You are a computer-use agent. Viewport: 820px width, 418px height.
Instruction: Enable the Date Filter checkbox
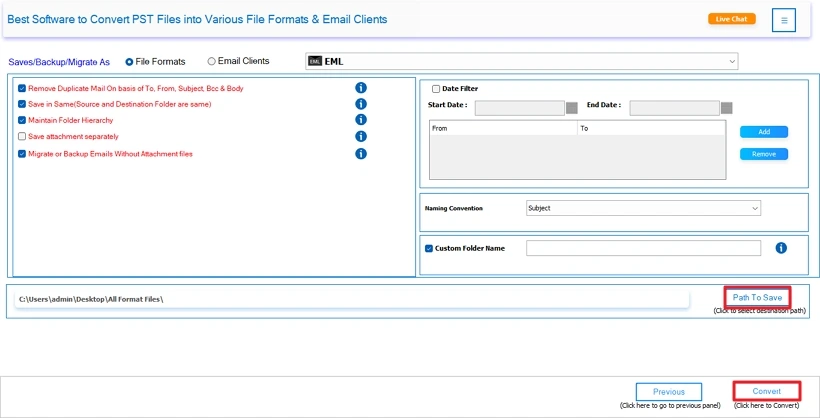tap(436, 89)
